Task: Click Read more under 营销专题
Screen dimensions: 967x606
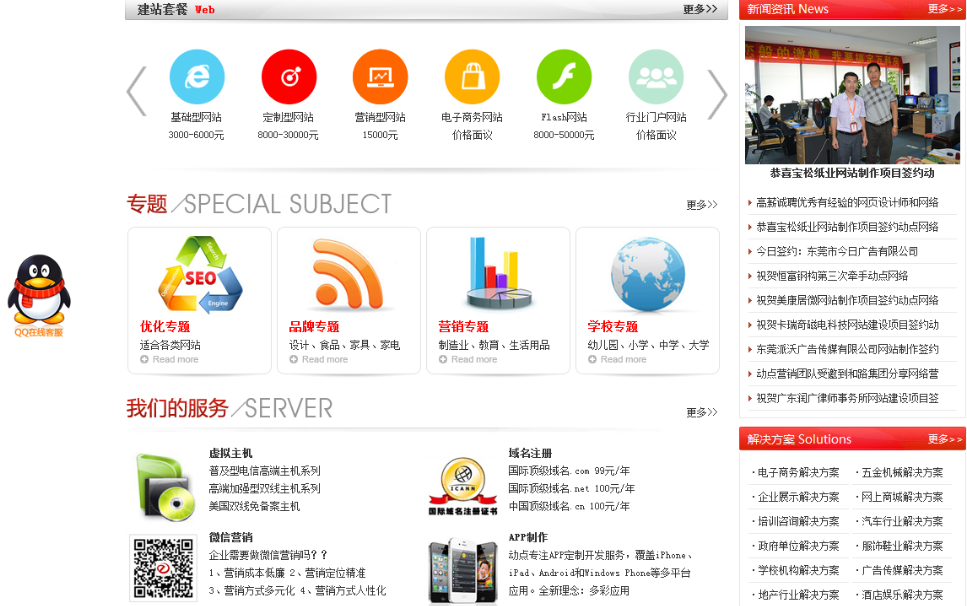Action: pos(473,359)
